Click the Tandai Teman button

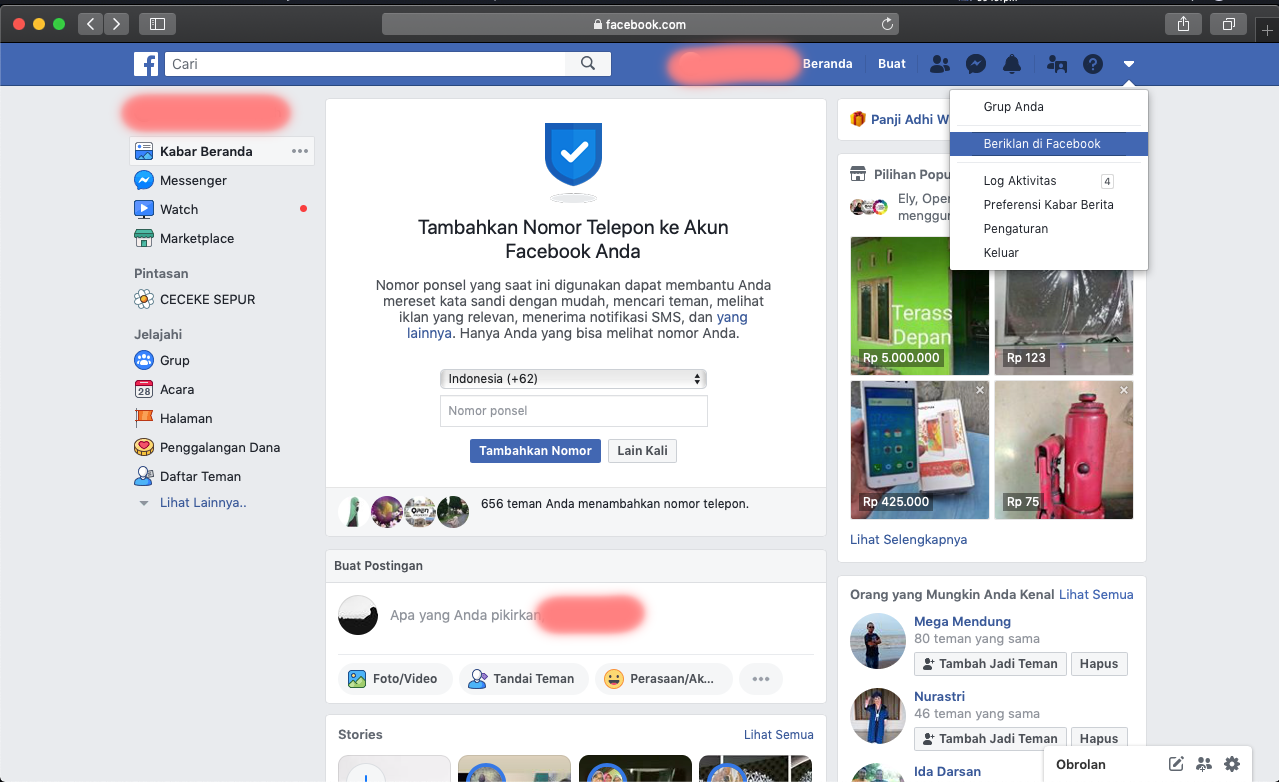[523, 679]
